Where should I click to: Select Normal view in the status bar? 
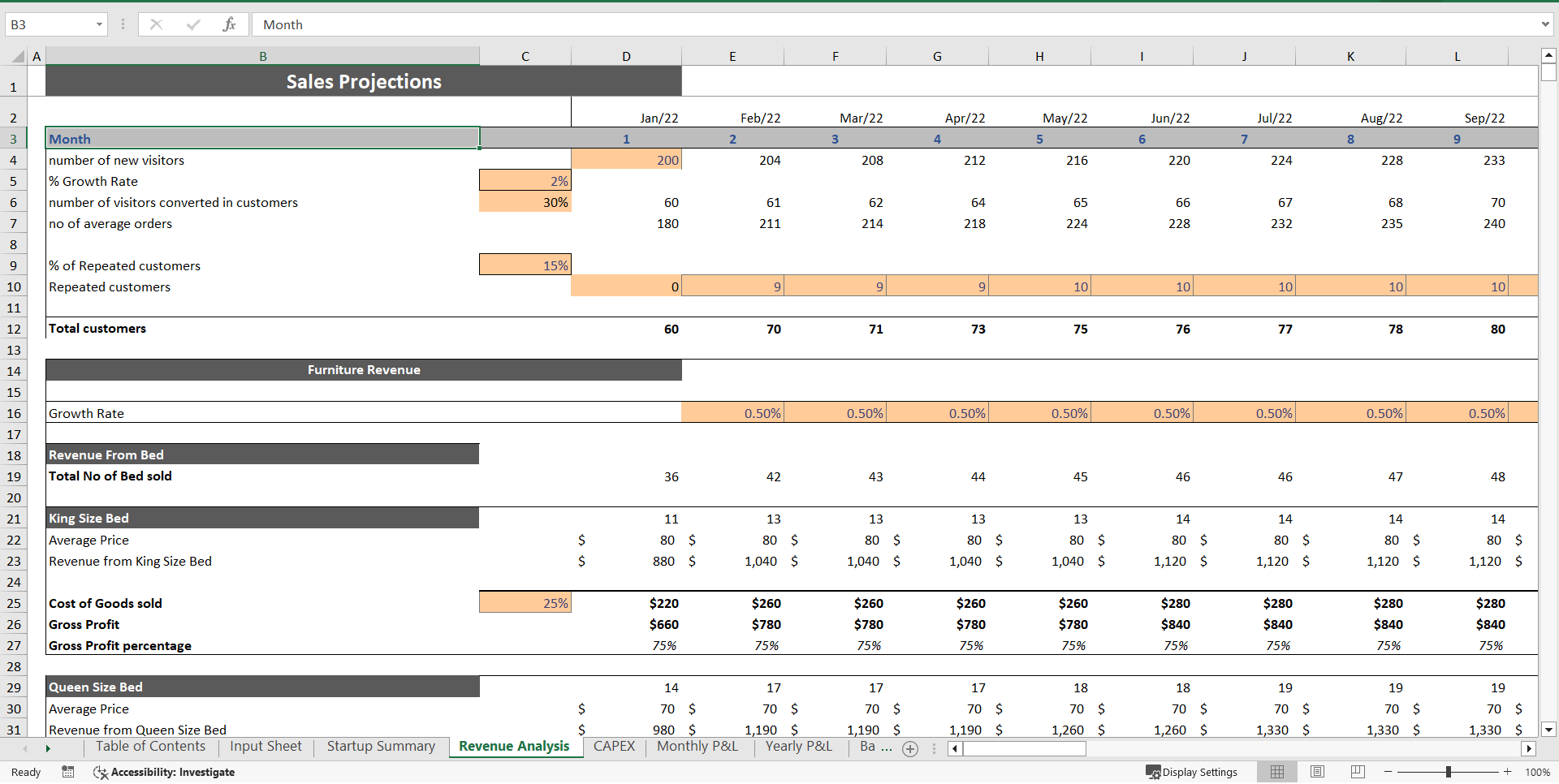tap(1277, 772)
